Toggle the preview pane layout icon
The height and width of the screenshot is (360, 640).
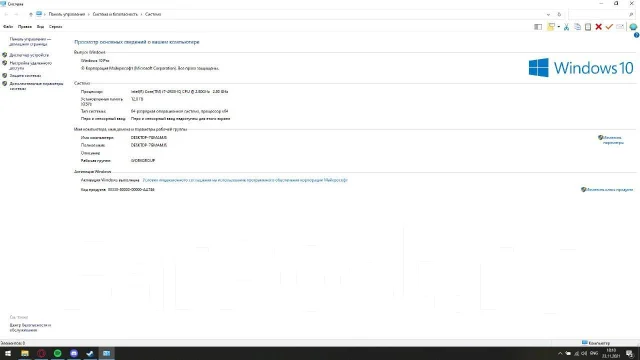pyautogui.click(x=538, y=27)
